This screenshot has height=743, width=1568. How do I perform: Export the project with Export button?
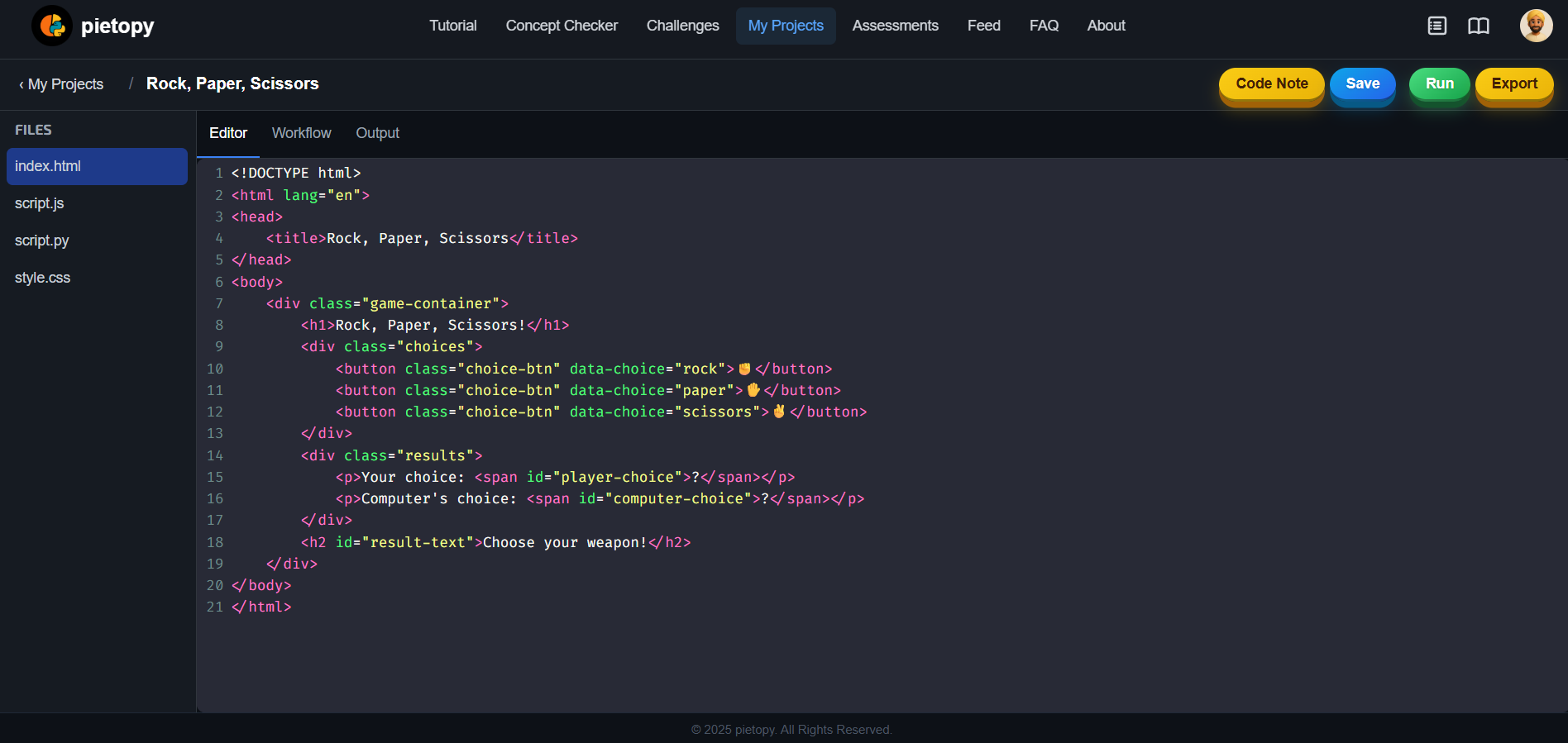point(1513,83)
